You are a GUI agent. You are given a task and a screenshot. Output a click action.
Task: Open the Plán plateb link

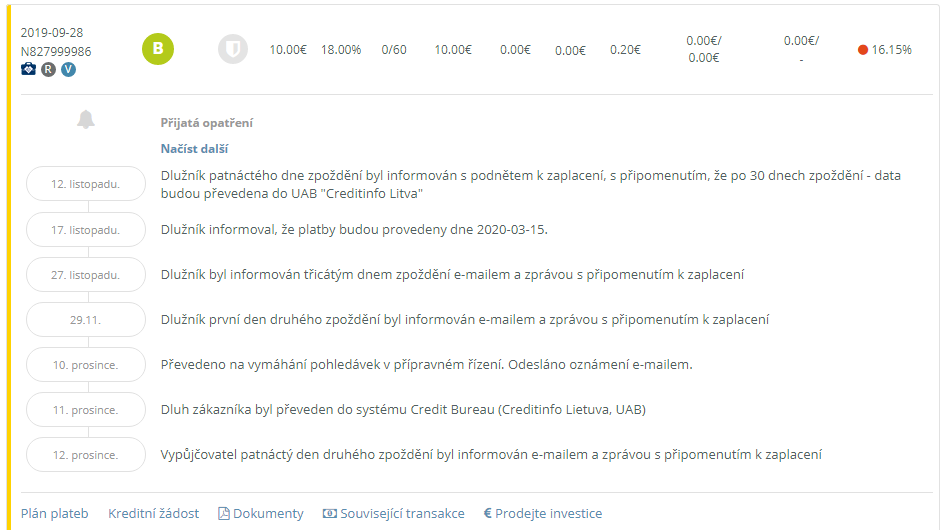54,513
